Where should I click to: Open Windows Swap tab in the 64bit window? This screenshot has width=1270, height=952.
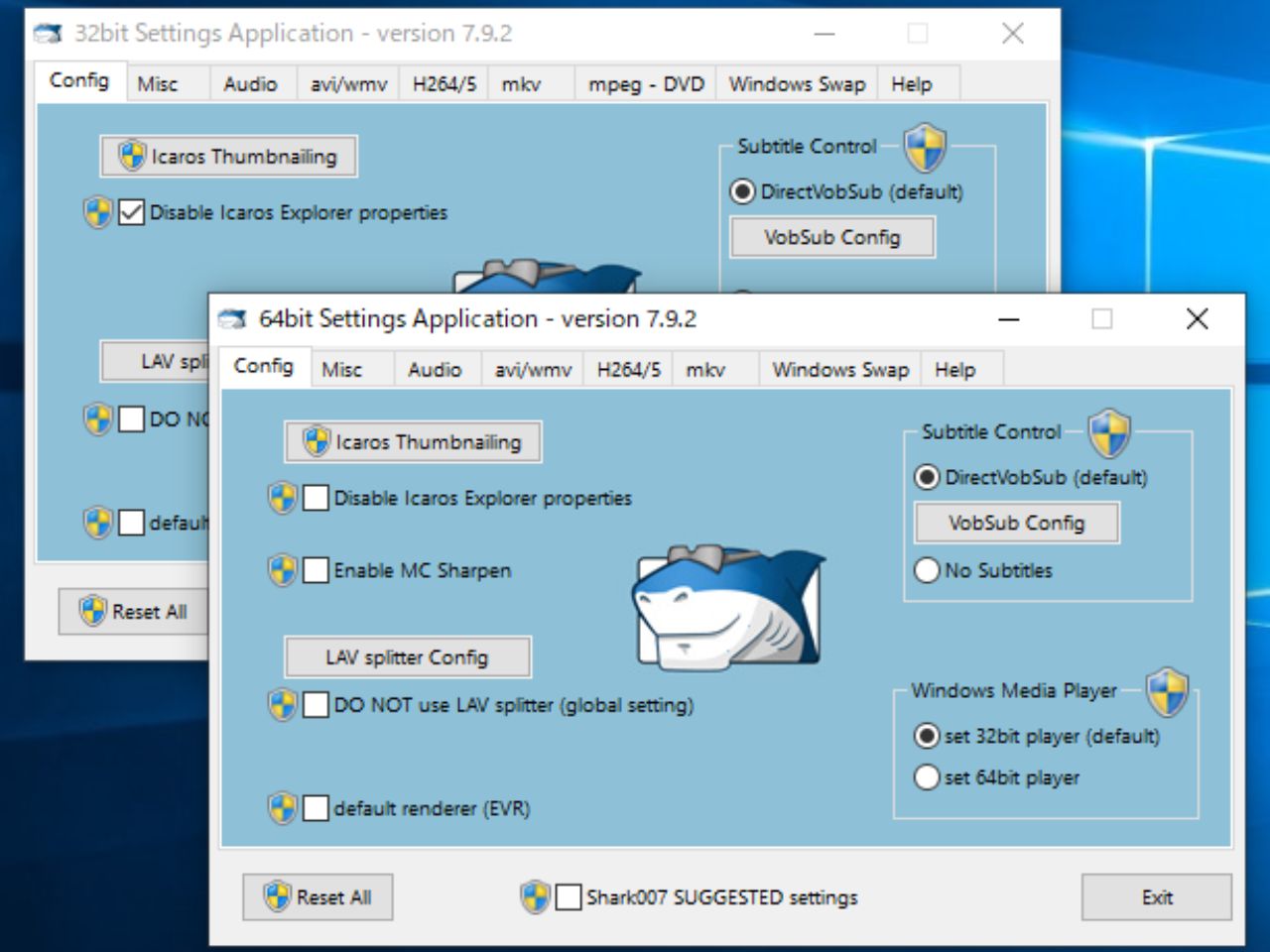pos(840,370)
